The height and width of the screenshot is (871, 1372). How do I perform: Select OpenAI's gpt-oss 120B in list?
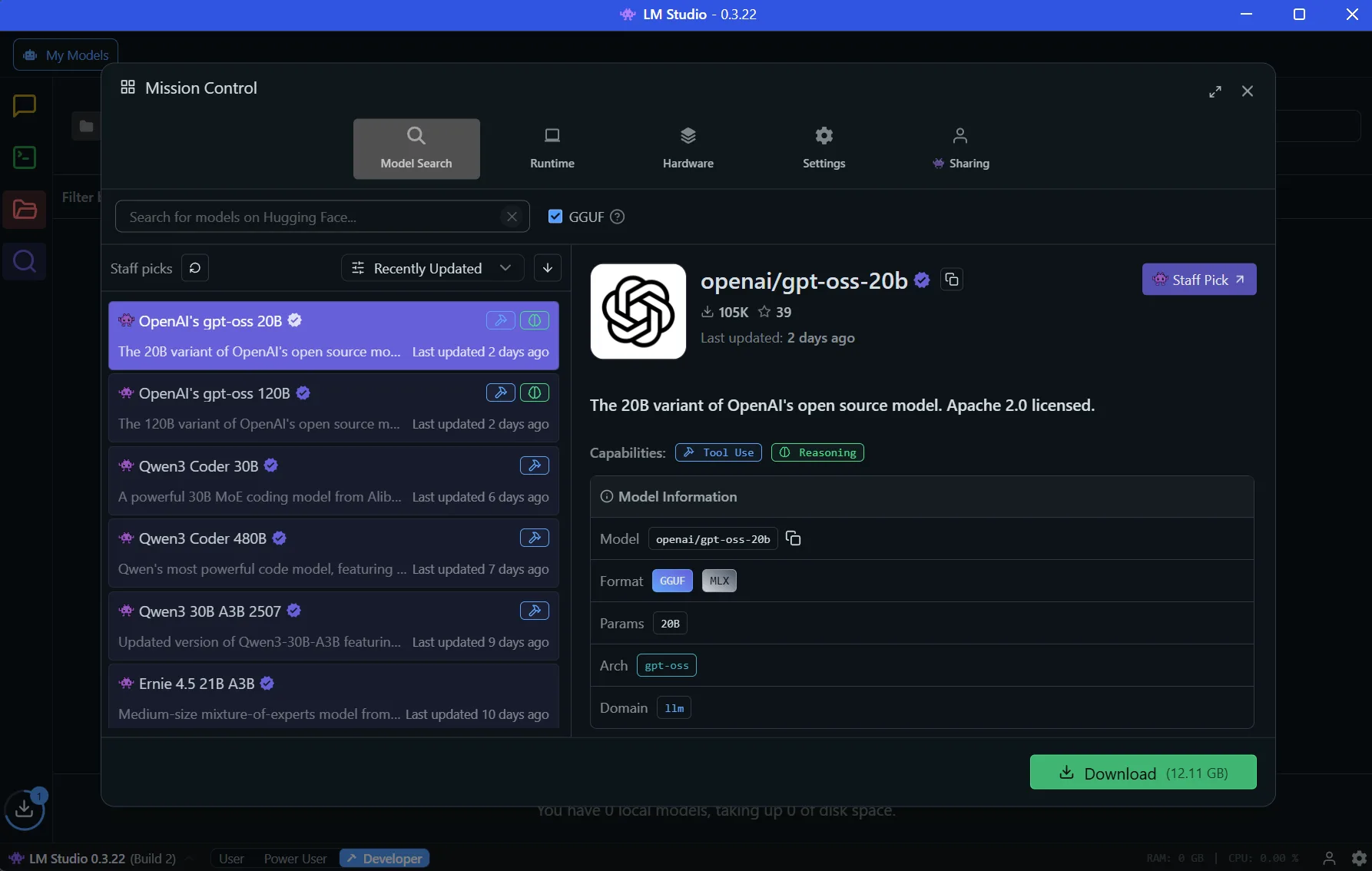click(333, 408)
